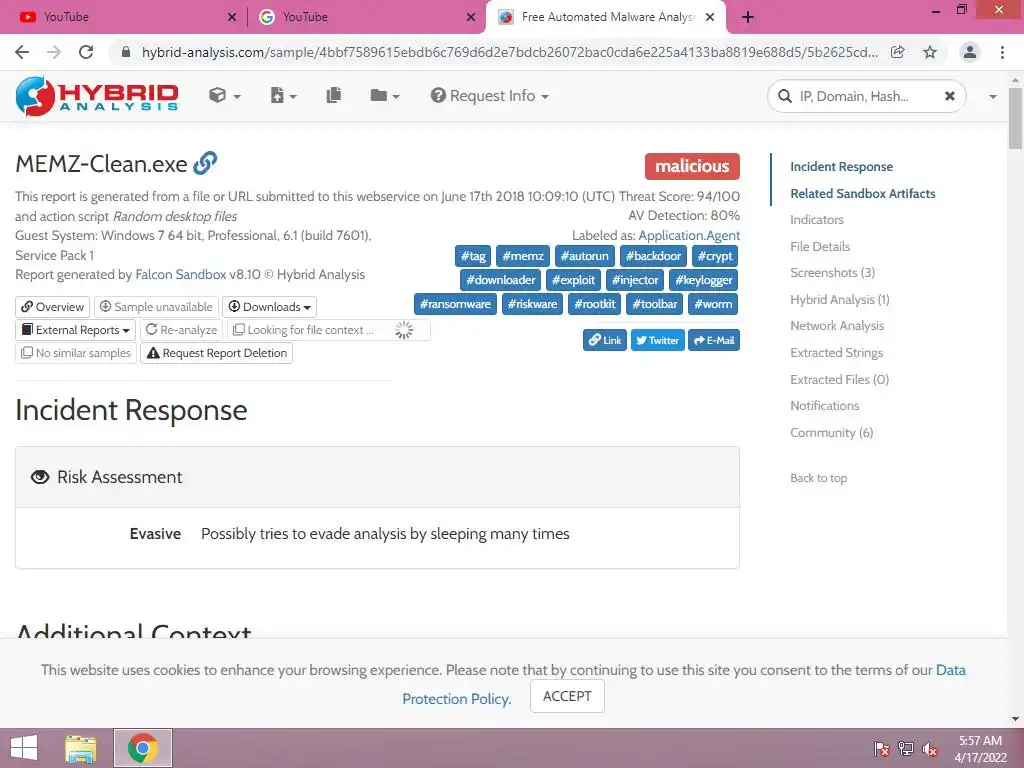Click the Overview button

click(x=53, y=307)
